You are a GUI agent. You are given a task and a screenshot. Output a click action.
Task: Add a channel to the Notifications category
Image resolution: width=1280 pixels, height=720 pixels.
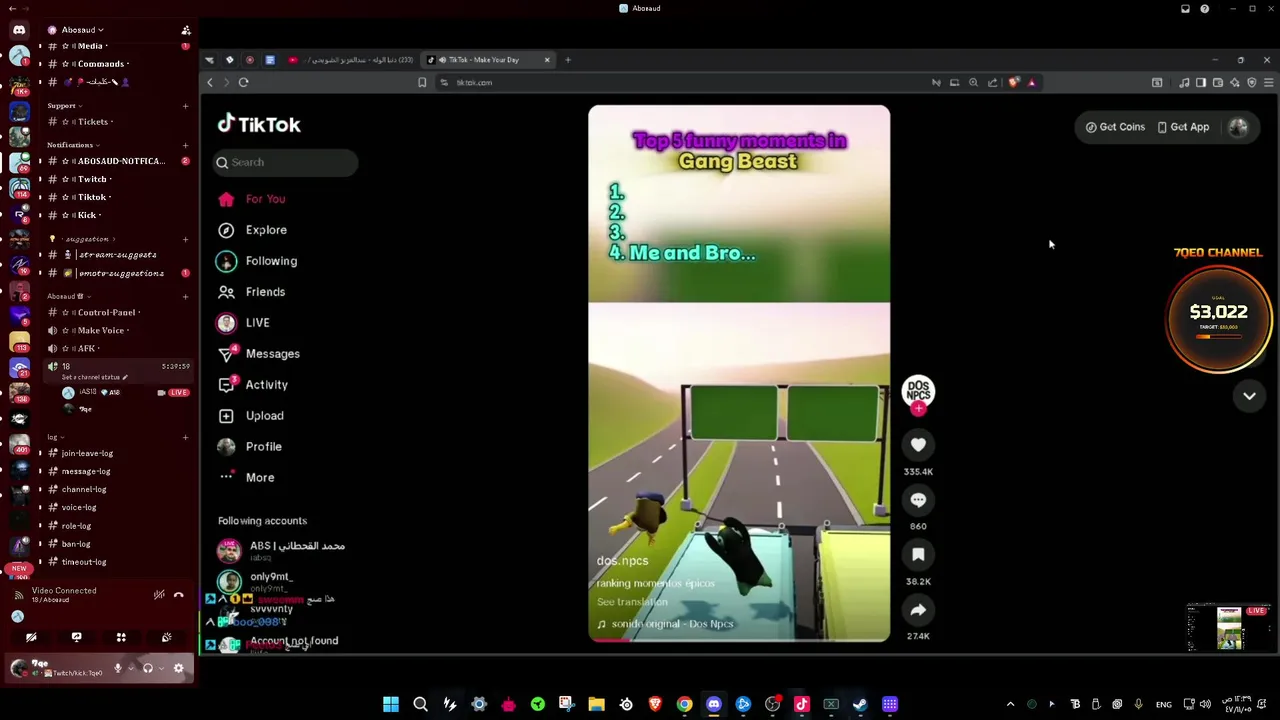pos(186,145)
